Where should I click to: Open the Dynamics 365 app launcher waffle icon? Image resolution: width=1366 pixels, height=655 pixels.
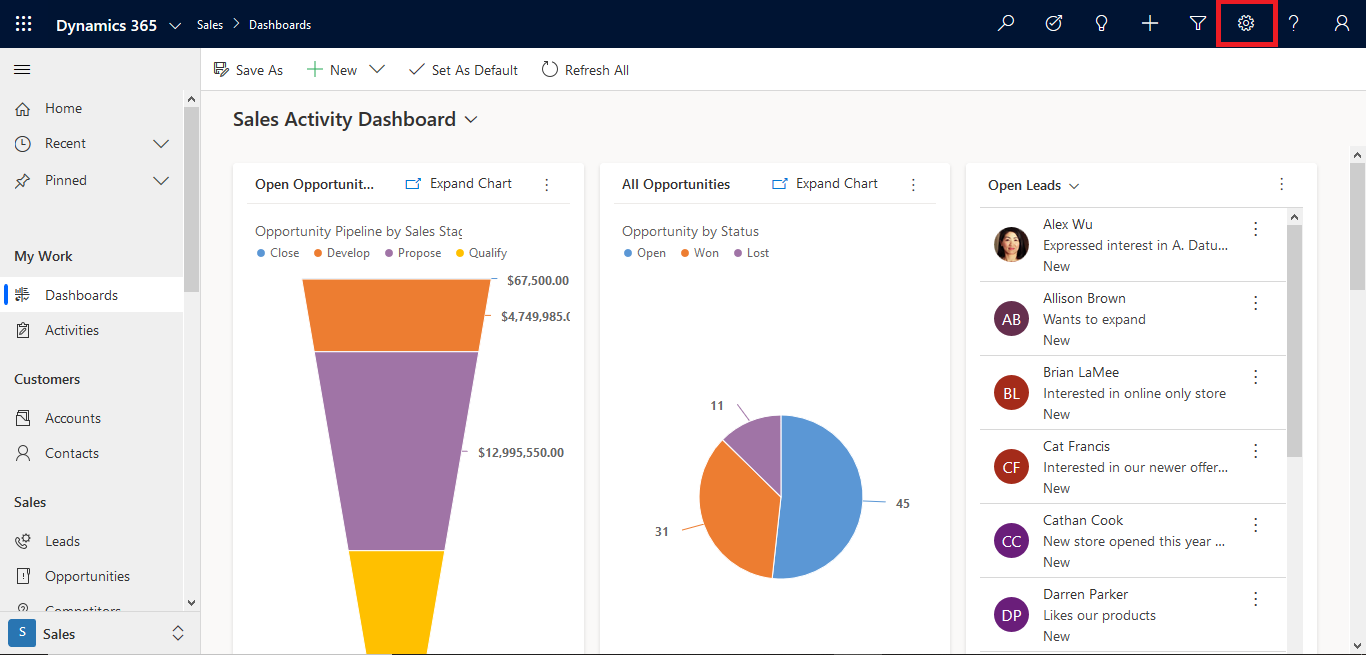22,22
